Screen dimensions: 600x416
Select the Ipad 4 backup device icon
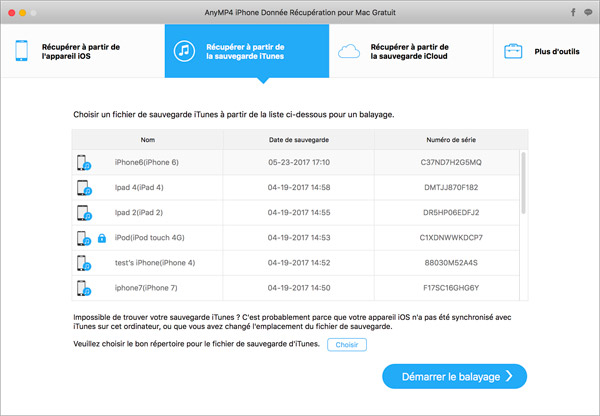(84, 188)
